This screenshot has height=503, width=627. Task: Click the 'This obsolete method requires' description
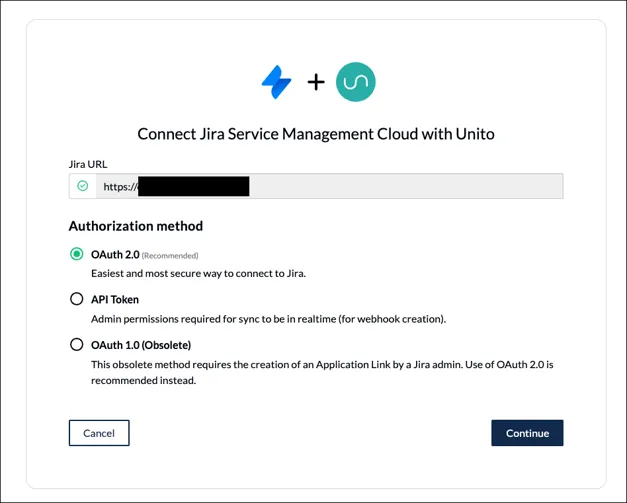322,372
